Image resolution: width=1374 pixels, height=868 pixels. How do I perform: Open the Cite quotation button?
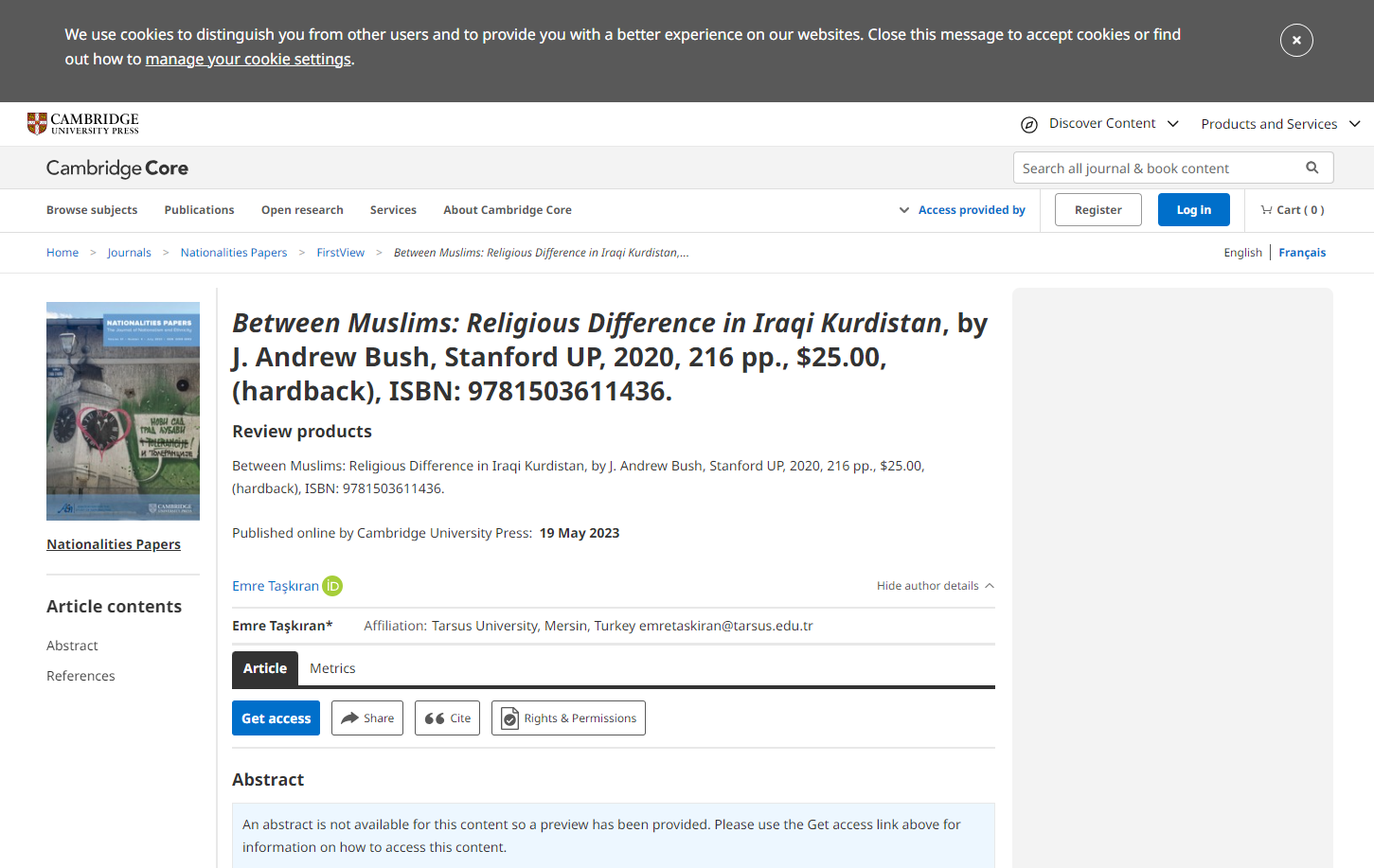pyautogui.click(x=447, y=718)
